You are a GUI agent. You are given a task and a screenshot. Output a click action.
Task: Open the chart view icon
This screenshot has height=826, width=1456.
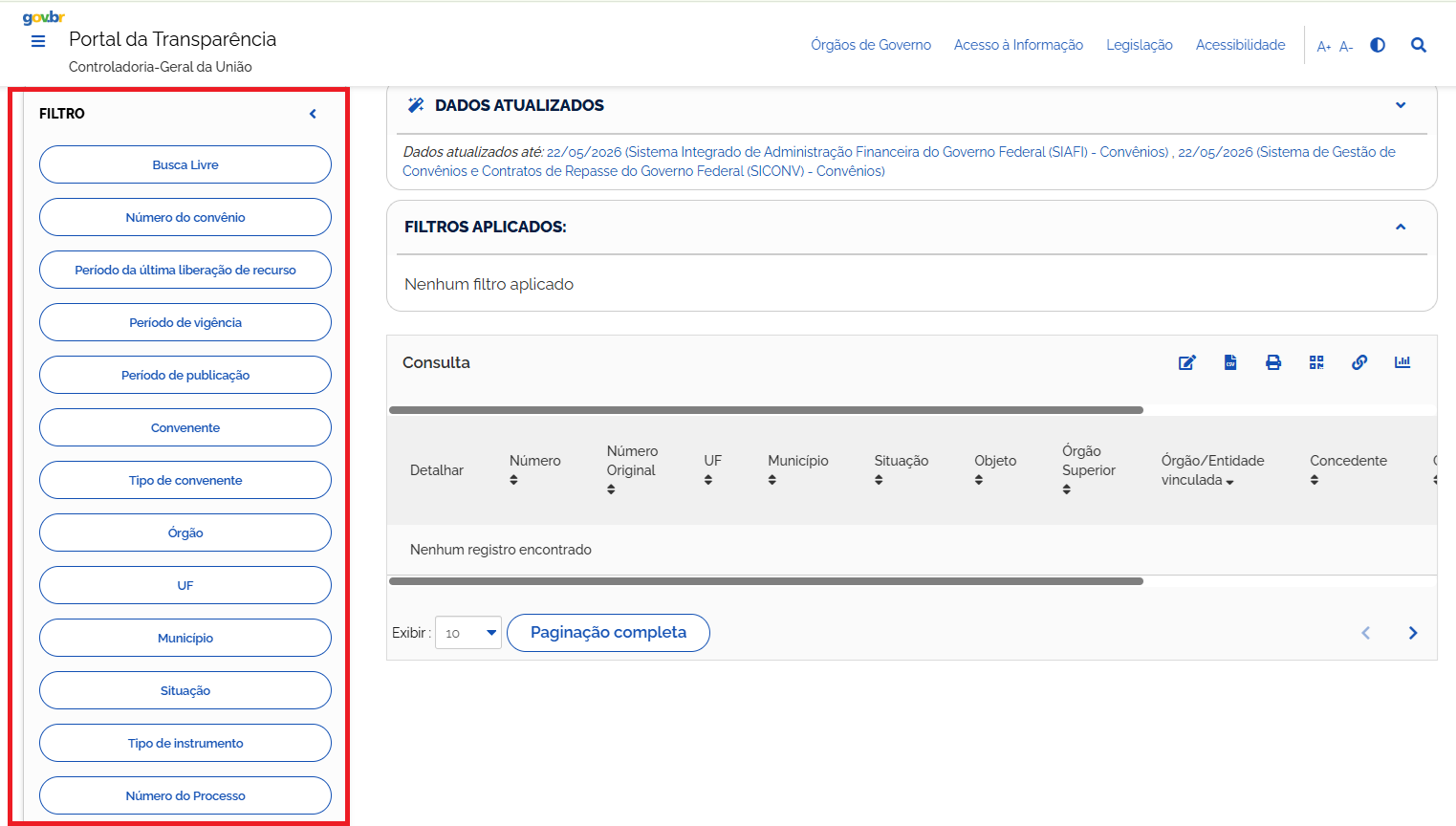point(1402,362)
